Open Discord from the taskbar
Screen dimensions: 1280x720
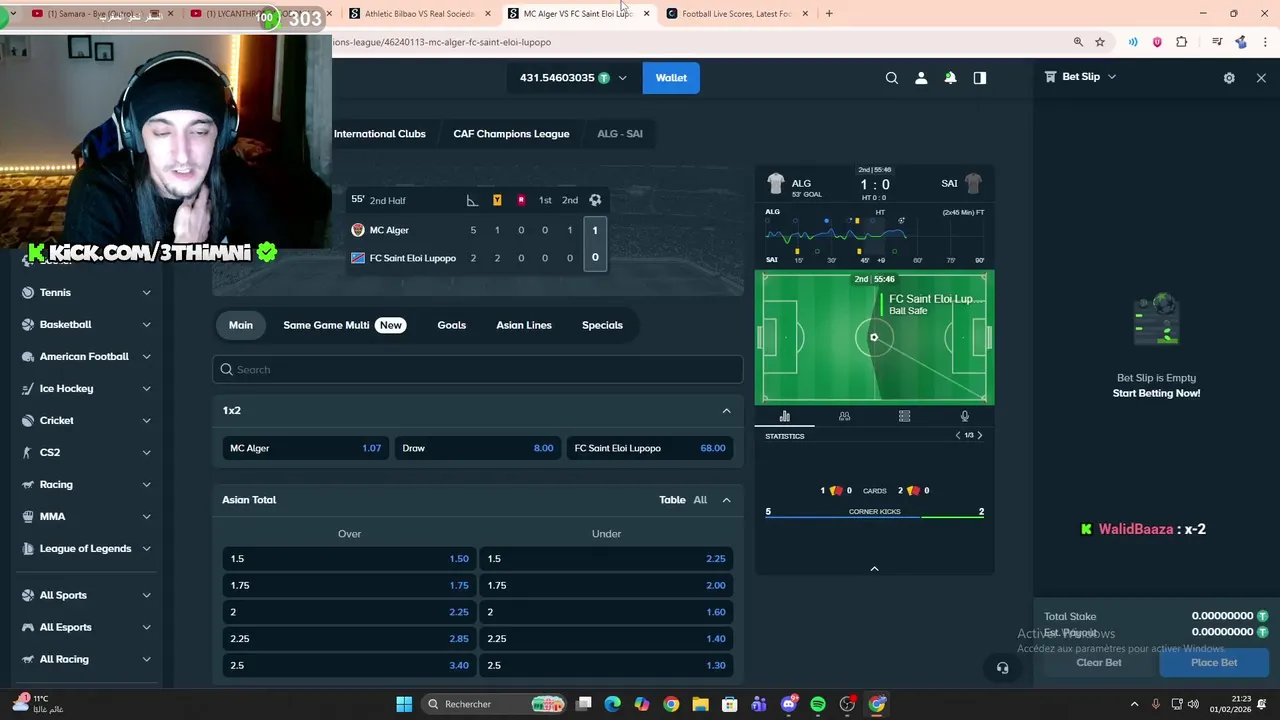point(789,704)
